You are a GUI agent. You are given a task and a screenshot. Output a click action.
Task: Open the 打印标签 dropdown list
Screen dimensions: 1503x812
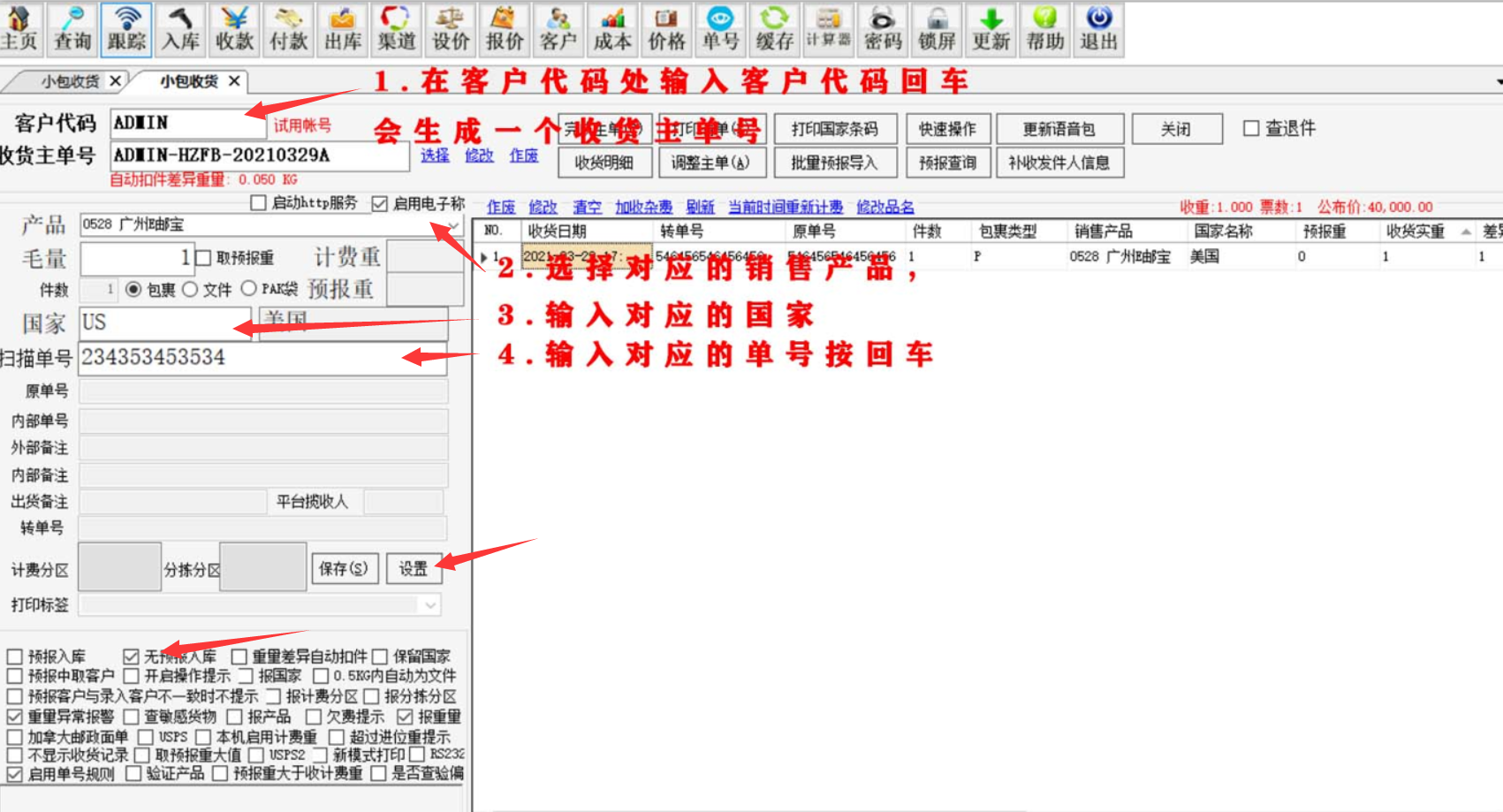point(430,605)
